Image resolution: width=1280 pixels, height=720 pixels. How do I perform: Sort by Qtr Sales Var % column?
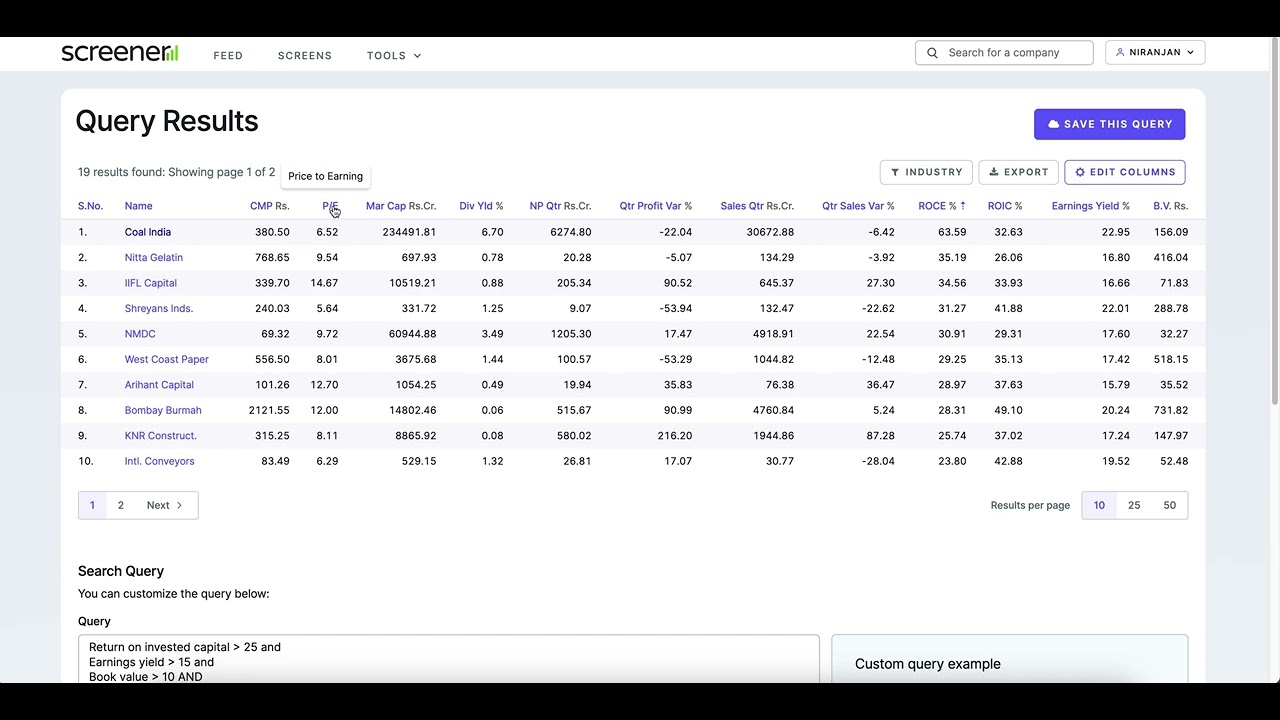pyautogui.click(x=858, y=206)
